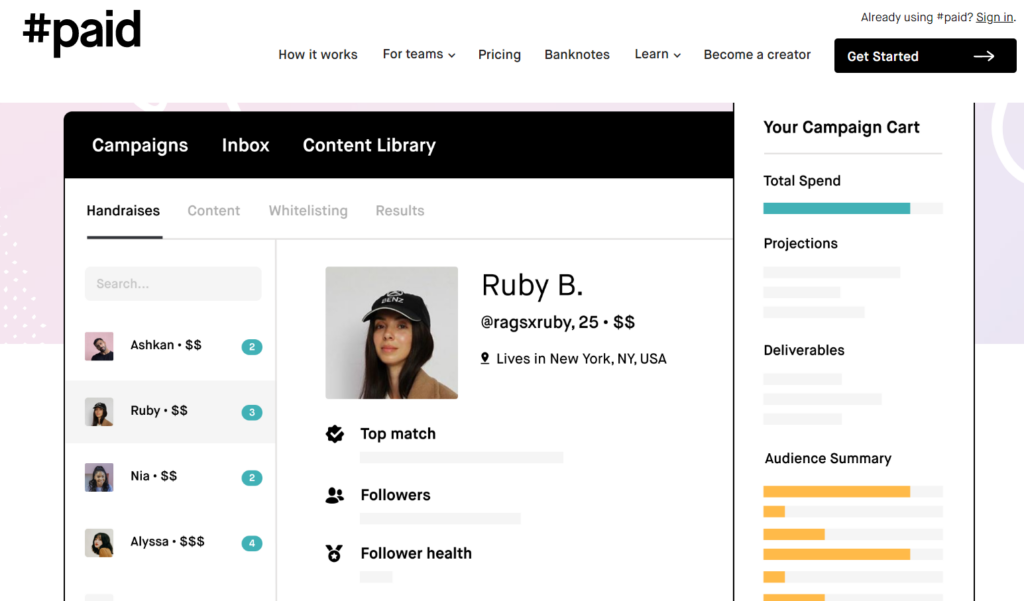Click Ruby's badge showing 3

point(252,412)
